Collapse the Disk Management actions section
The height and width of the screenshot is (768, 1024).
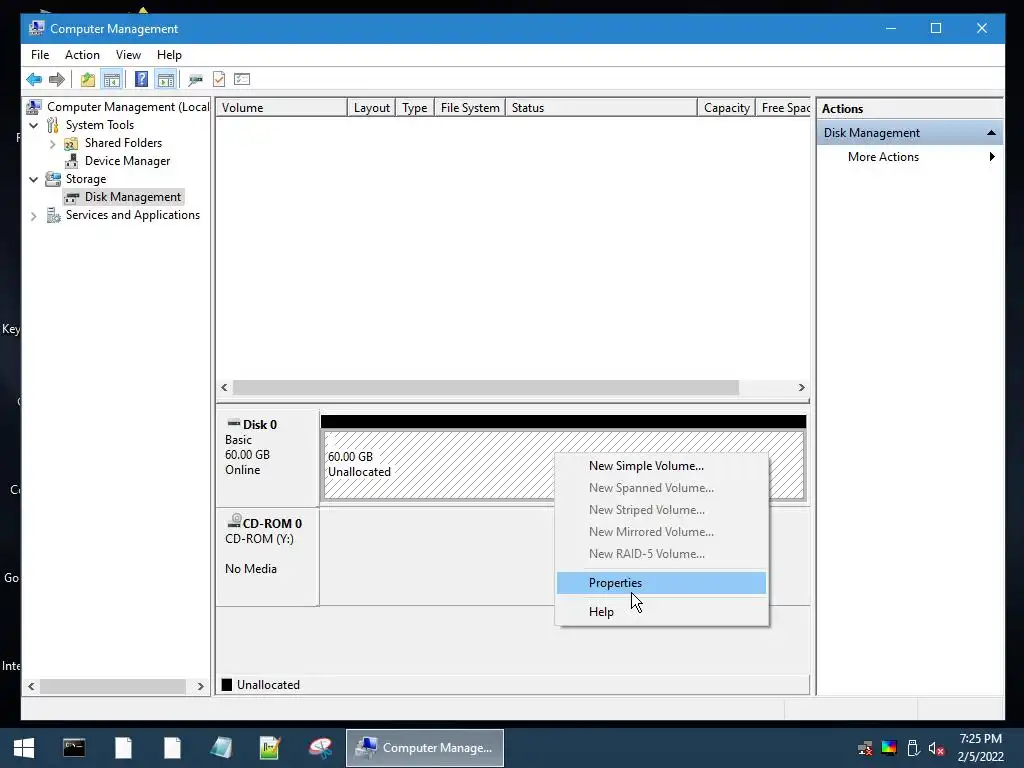[x=991, y=133]
